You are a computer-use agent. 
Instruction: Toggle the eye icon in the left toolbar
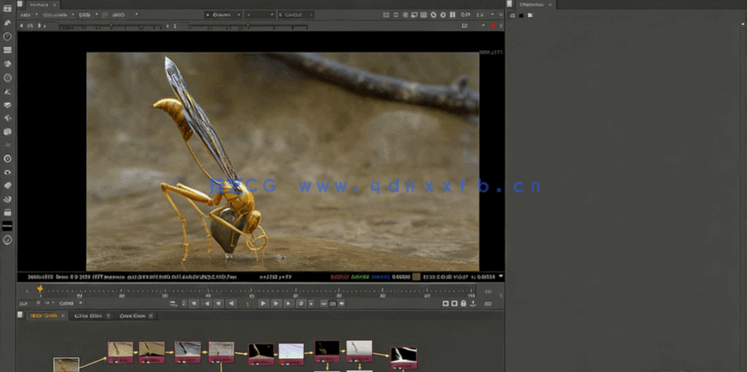(7, 172)
